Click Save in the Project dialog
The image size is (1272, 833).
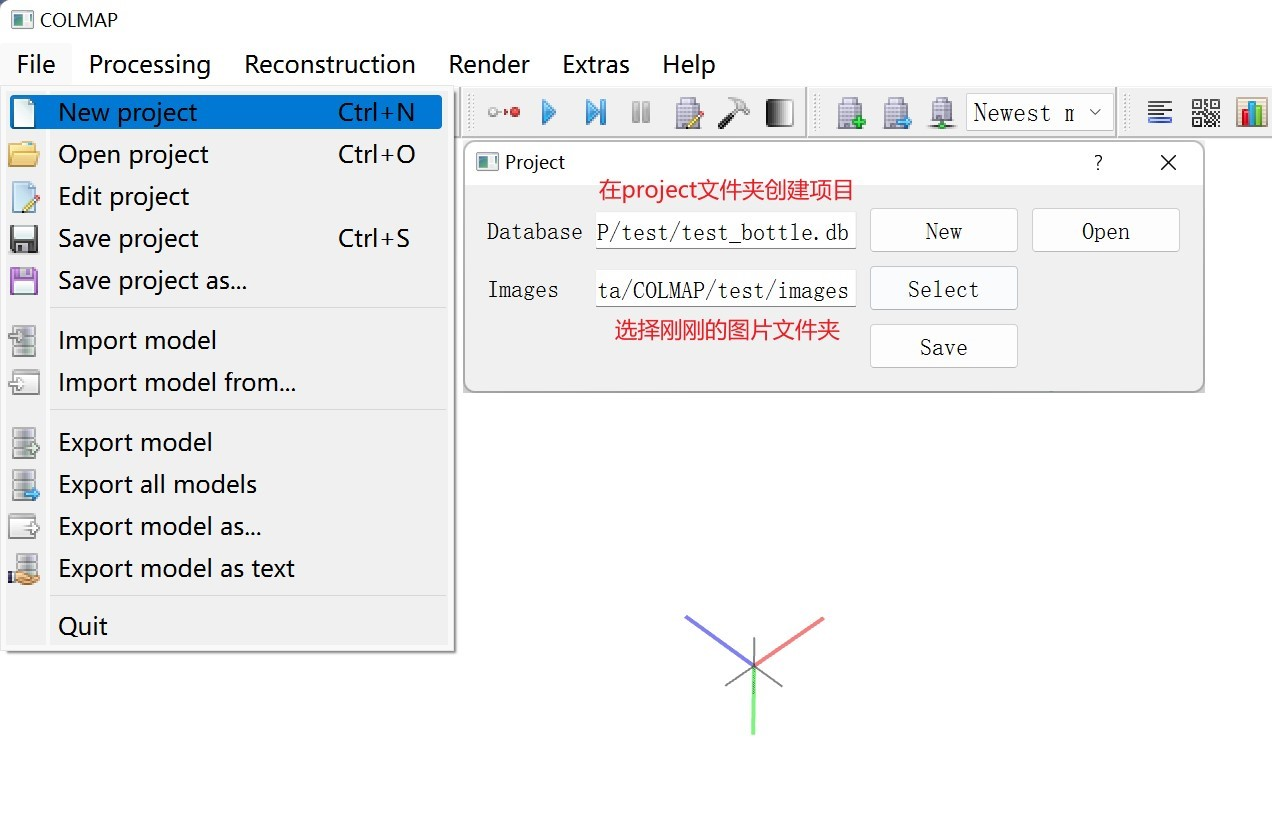943,347
